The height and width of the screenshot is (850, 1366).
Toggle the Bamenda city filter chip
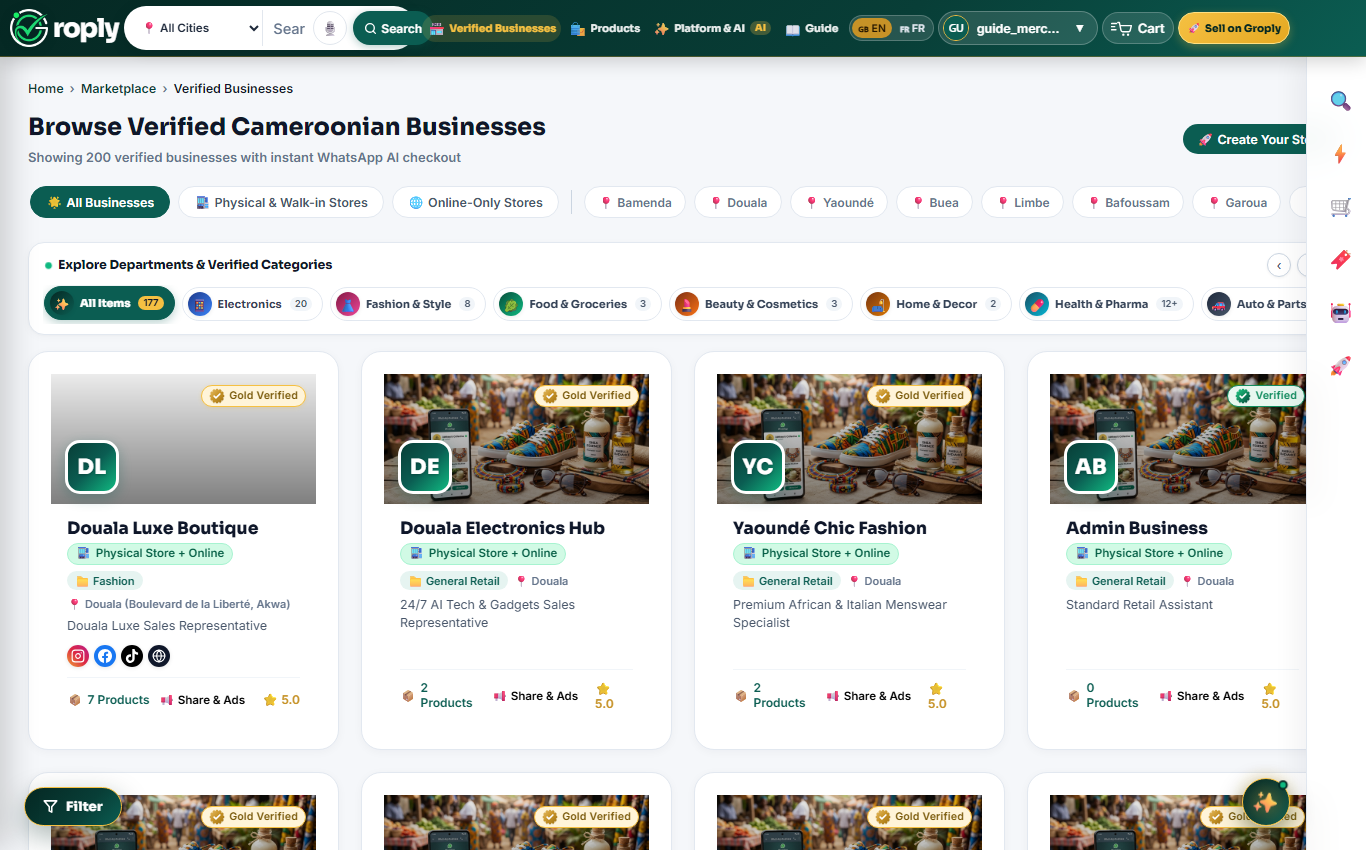pyautogui.click(x=635, y=202)
